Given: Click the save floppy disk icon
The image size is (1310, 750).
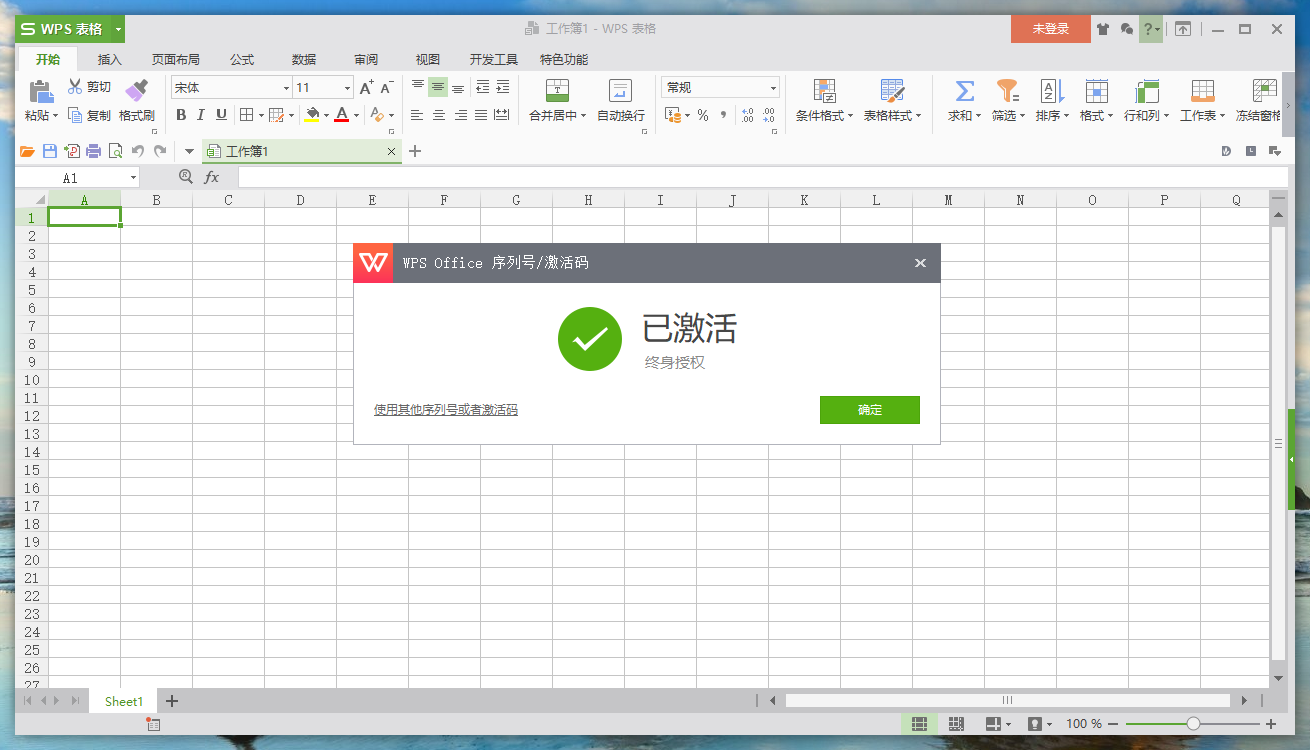Looking at the screenshot, I should 50,151.
